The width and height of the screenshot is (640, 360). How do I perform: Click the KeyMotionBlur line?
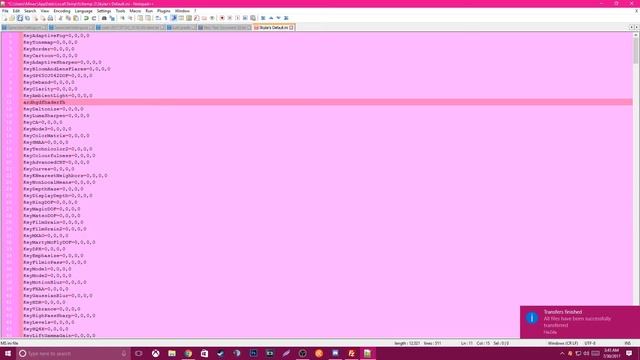click(x=55, y=282)
